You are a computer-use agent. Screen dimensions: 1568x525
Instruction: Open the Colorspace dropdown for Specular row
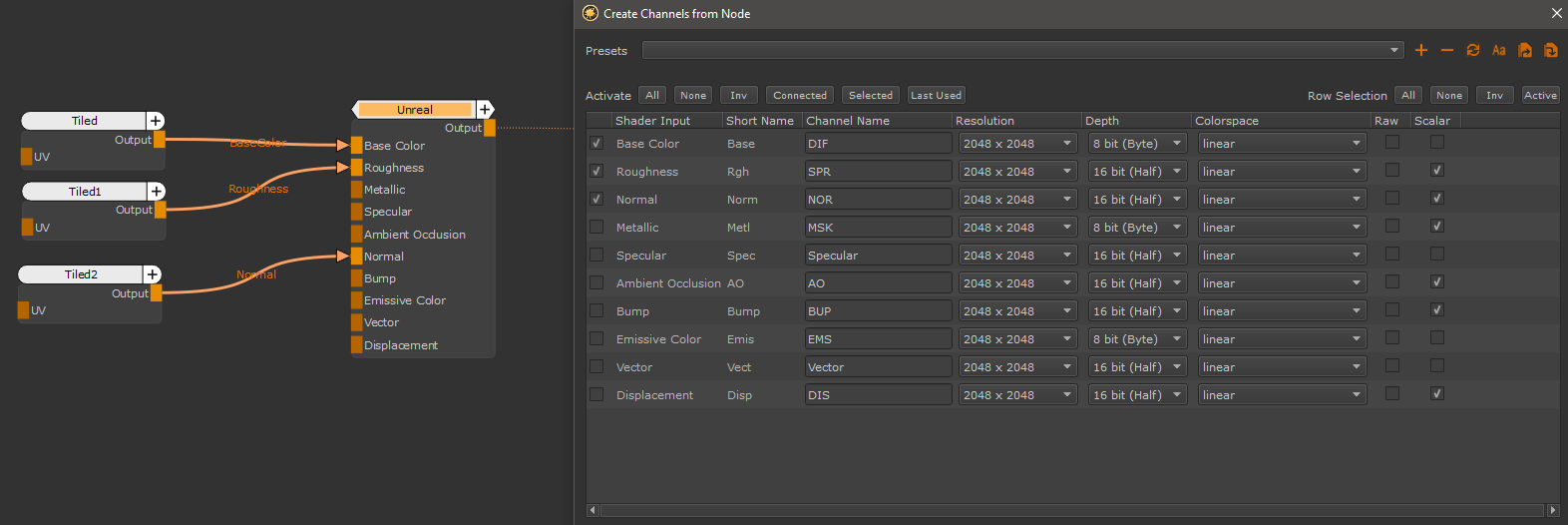pos(1281,256)
